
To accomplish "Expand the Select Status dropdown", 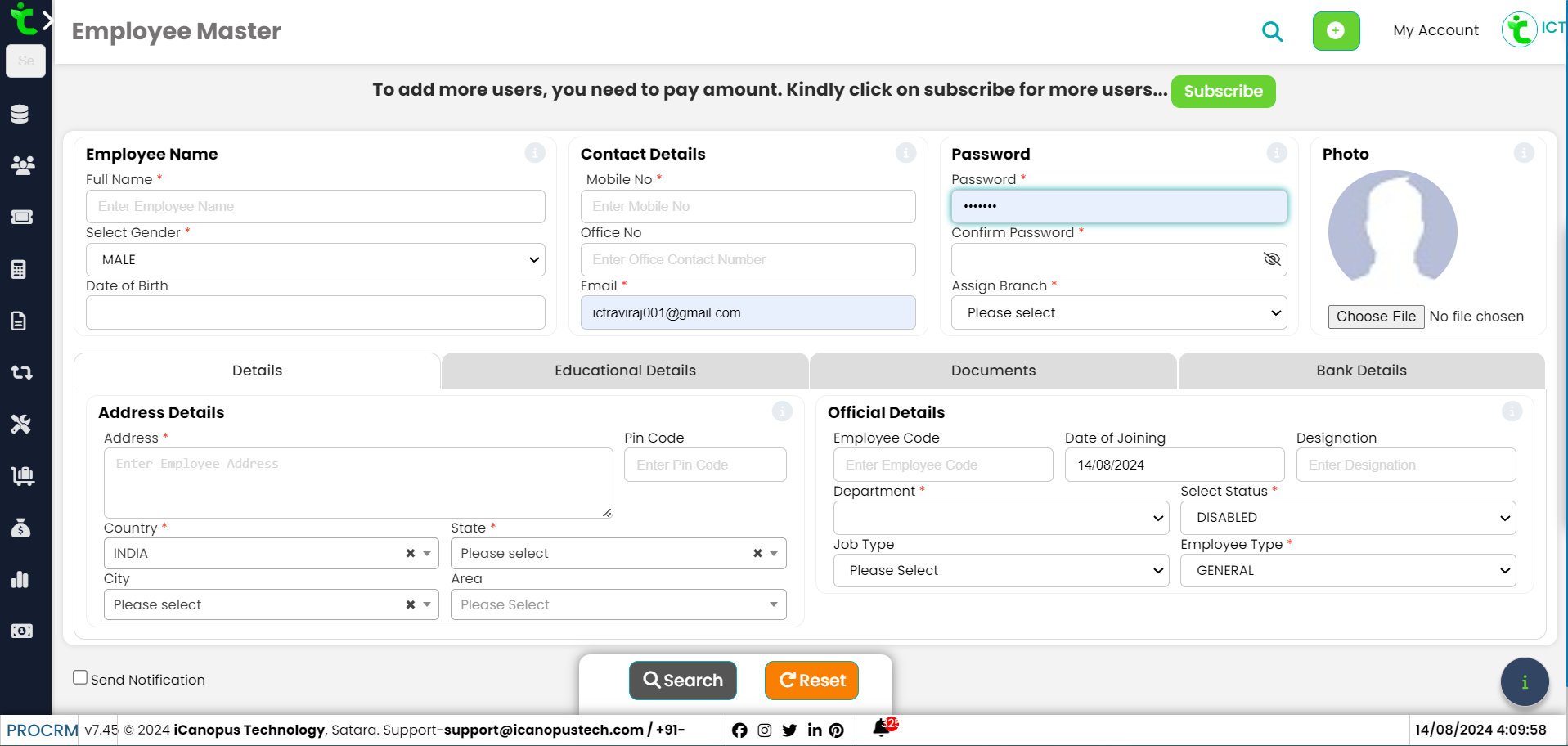I will coord(1347,518).
